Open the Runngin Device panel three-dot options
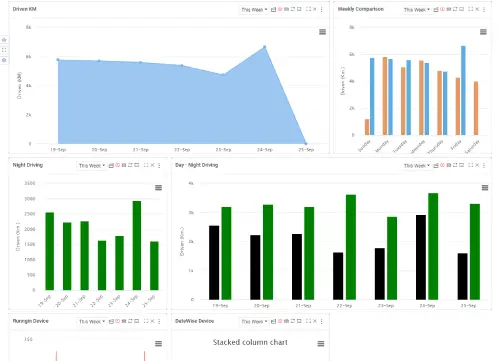The height and width of the screenshot is (361, 500). click(159, 321)
